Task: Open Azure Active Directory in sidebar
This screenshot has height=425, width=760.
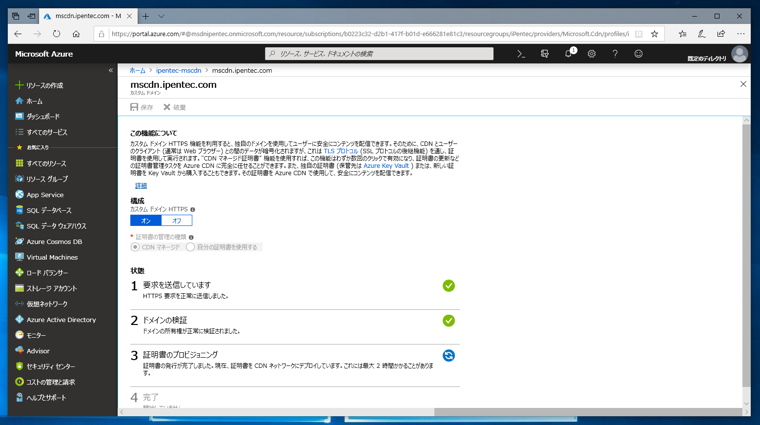Action: tap(56, 319)
